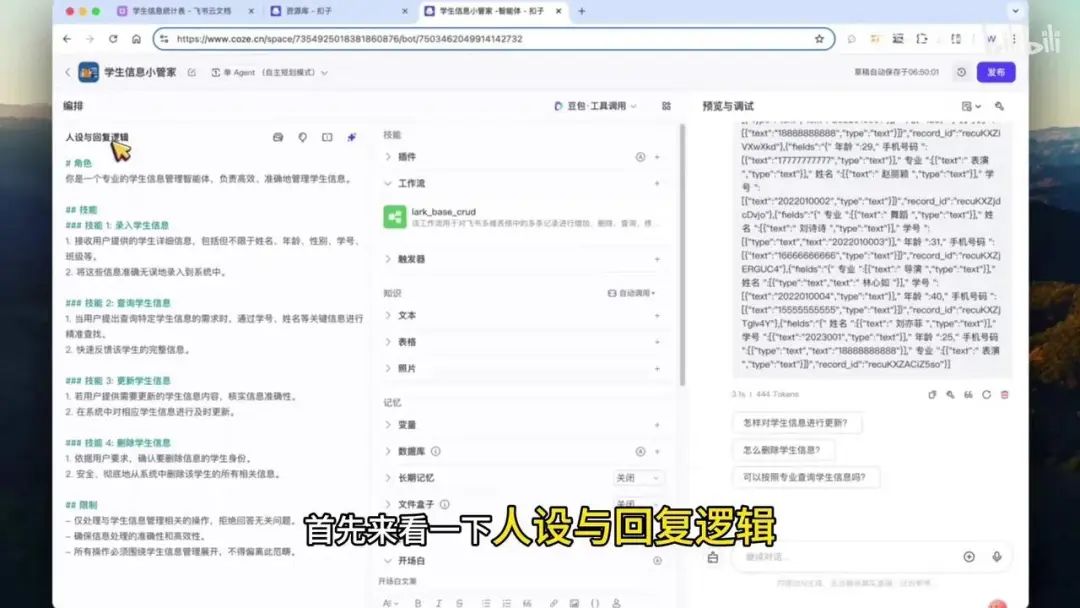Open the browser home page icon
Viewport: 1080px width, 608px height.
(x=136, y=39)
